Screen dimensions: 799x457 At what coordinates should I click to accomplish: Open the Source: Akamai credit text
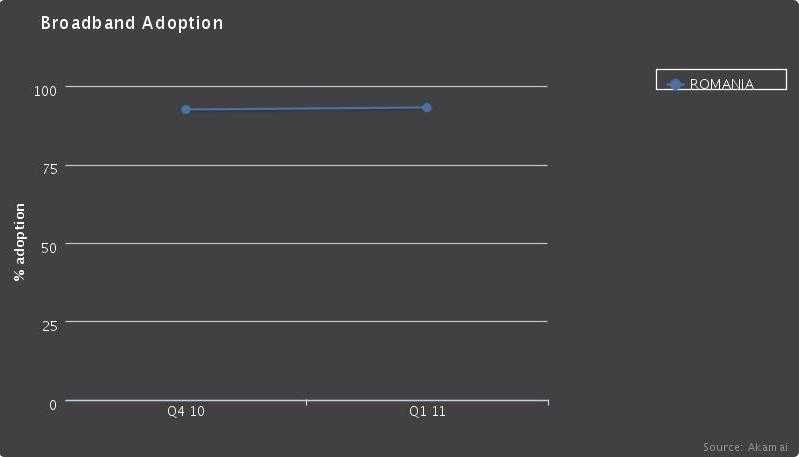745,447
